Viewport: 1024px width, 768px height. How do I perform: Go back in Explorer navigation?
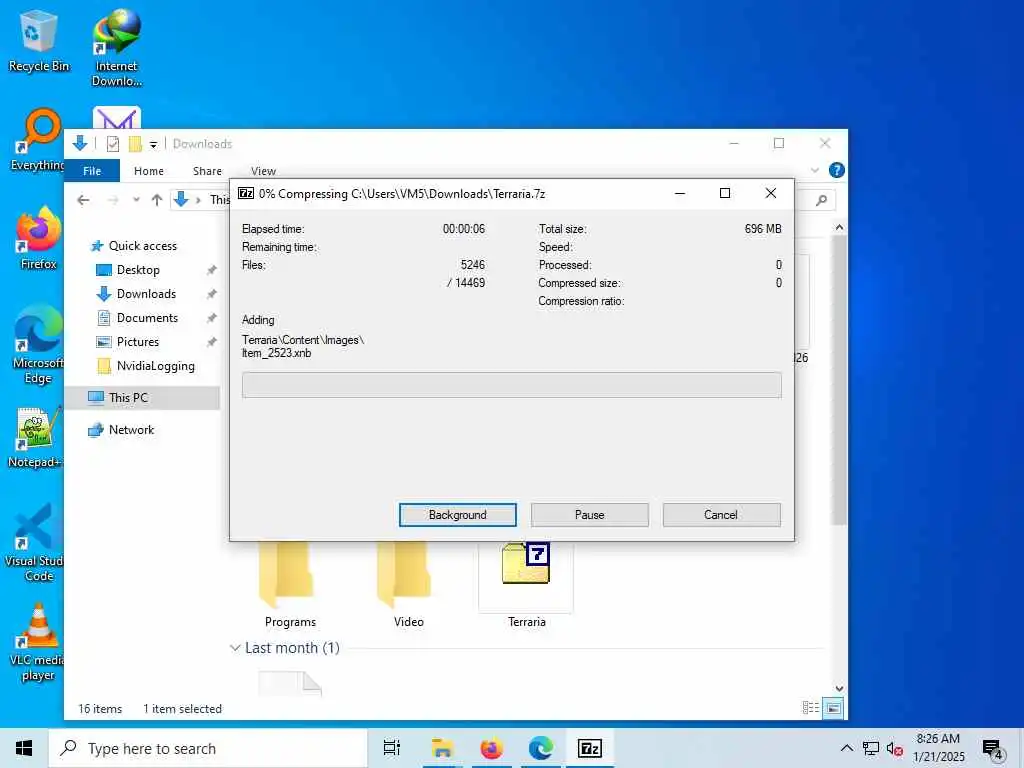coord(83,200)
